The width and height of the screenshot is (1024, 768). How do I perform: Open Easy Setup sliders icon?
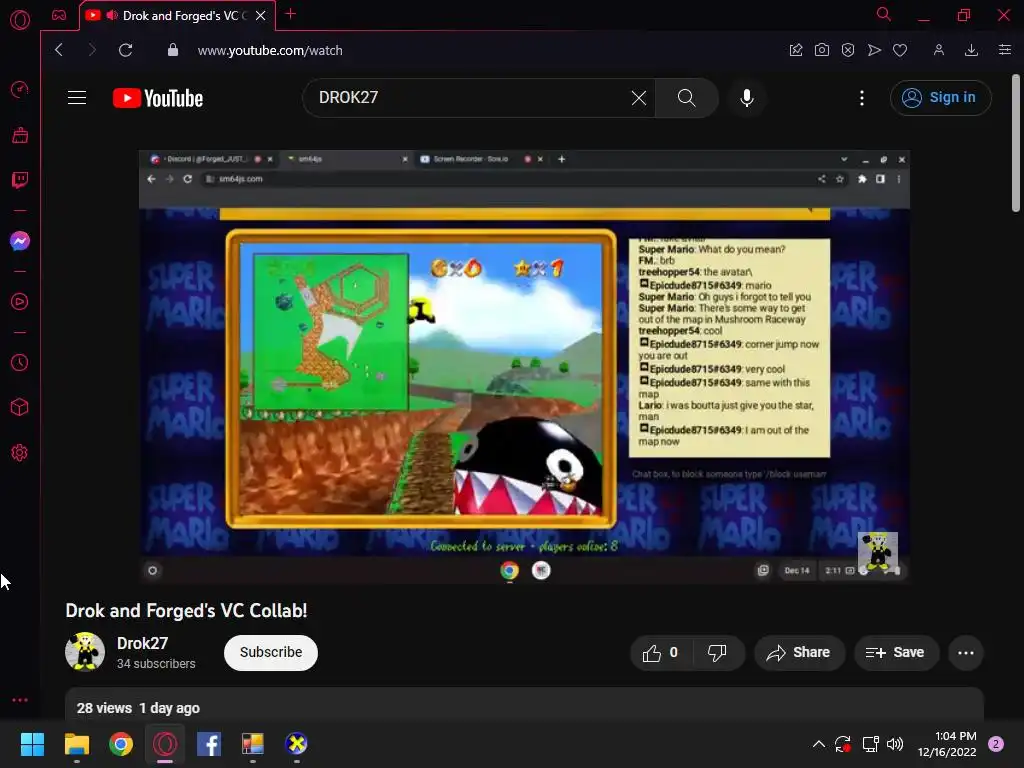tap(1005, 50)
